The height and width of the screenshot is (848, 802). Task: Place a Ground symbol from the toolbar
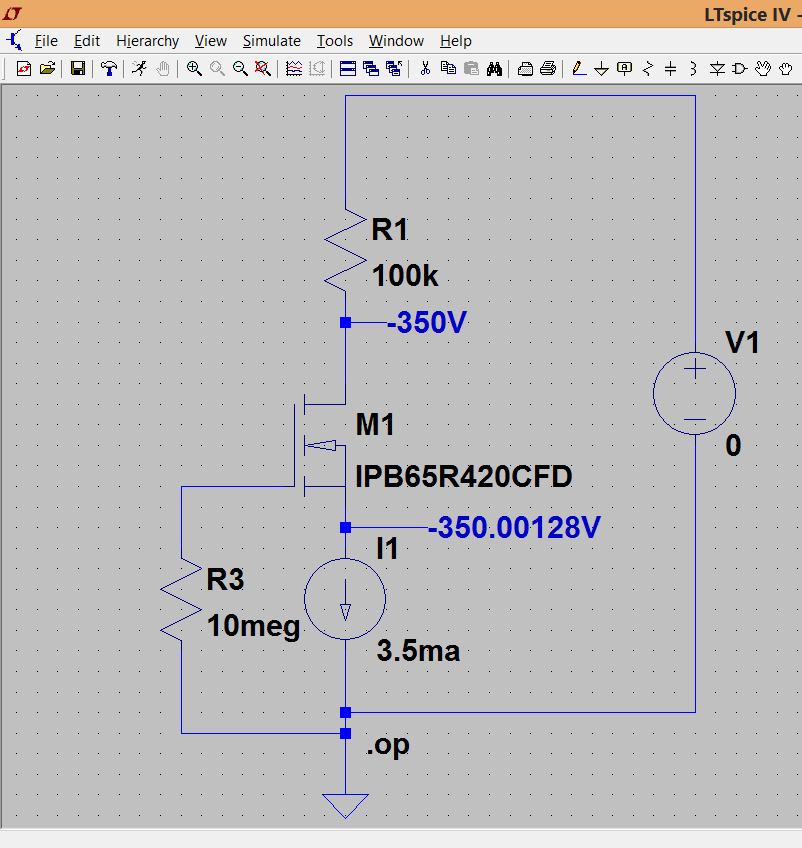601,69
